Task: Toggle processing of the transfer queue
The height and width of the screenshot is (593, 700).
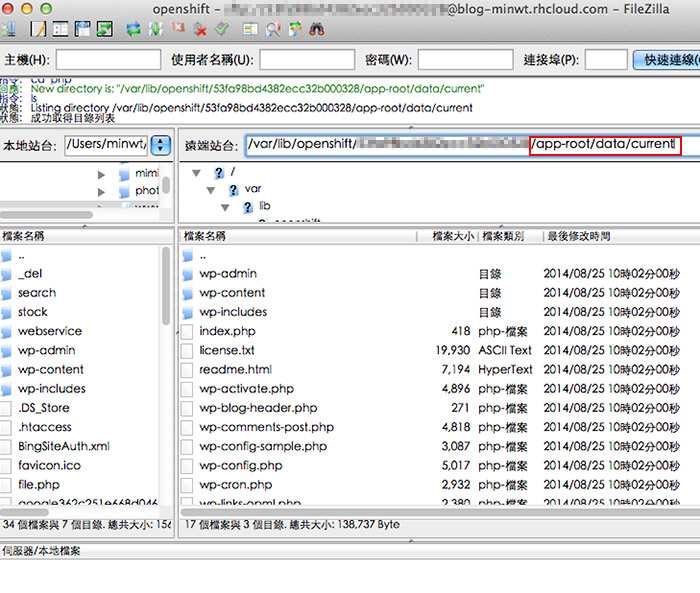Action: [x=156, y=29]
